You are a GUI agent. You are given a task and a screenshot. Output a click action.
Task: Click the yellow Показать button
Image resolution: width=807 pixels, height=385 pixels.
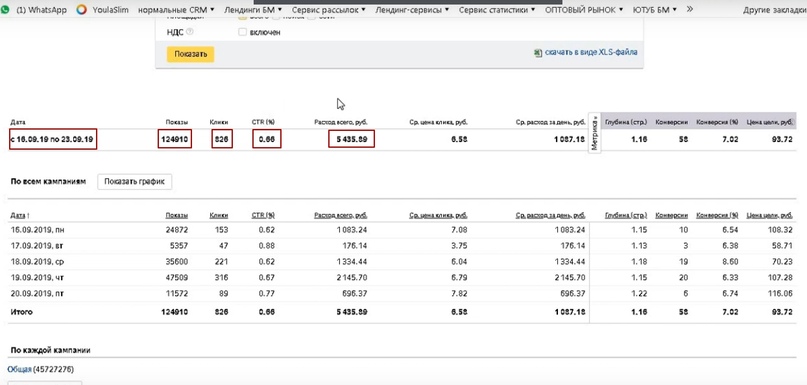click(x=190, y=54)
